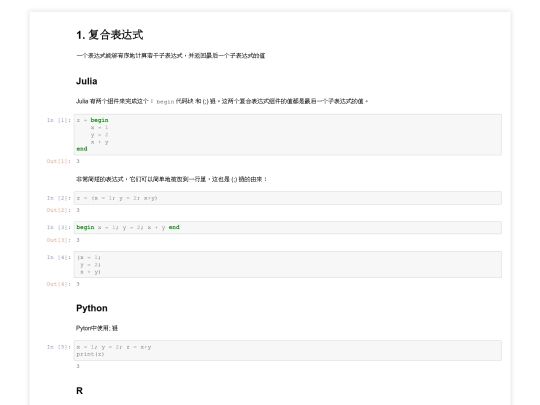The image size is (540, 405).
Task: Click the output value 3 of Out[4]
Action: (x=78, y=284)
